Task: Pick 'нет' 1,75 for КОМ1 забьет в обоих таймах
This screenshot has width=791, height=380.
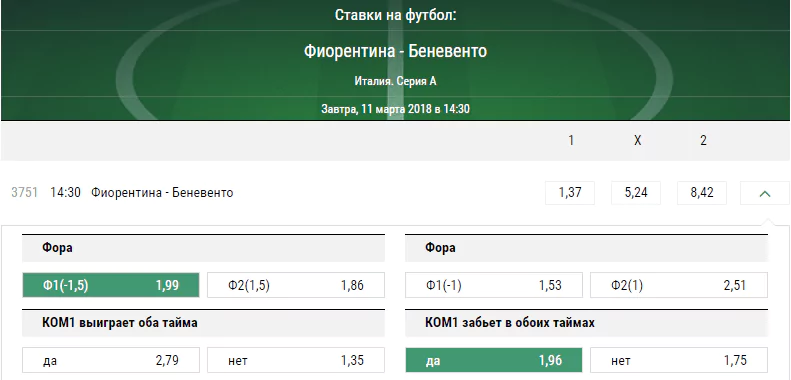Action: coord(679,360)
